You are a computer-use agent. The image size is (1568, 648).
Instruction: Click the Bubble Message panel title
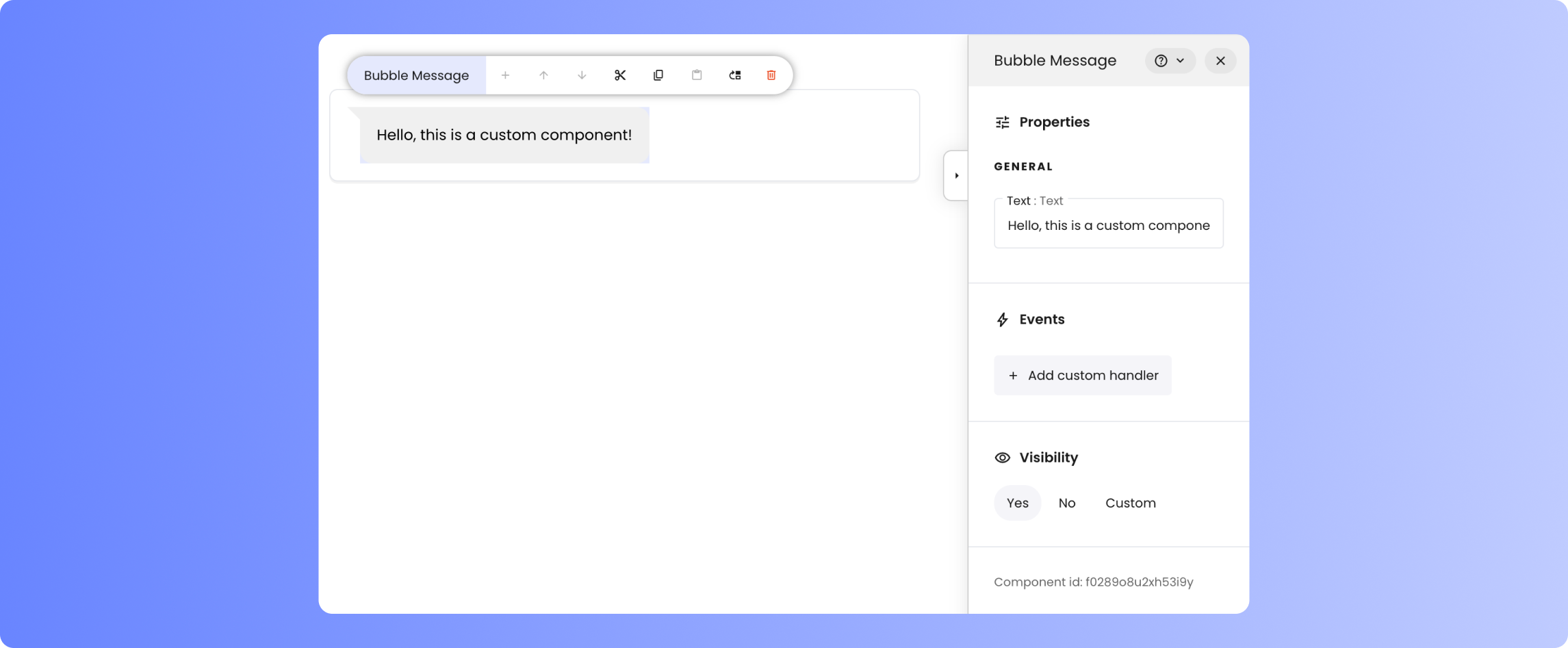click(x=1055, y=61)
